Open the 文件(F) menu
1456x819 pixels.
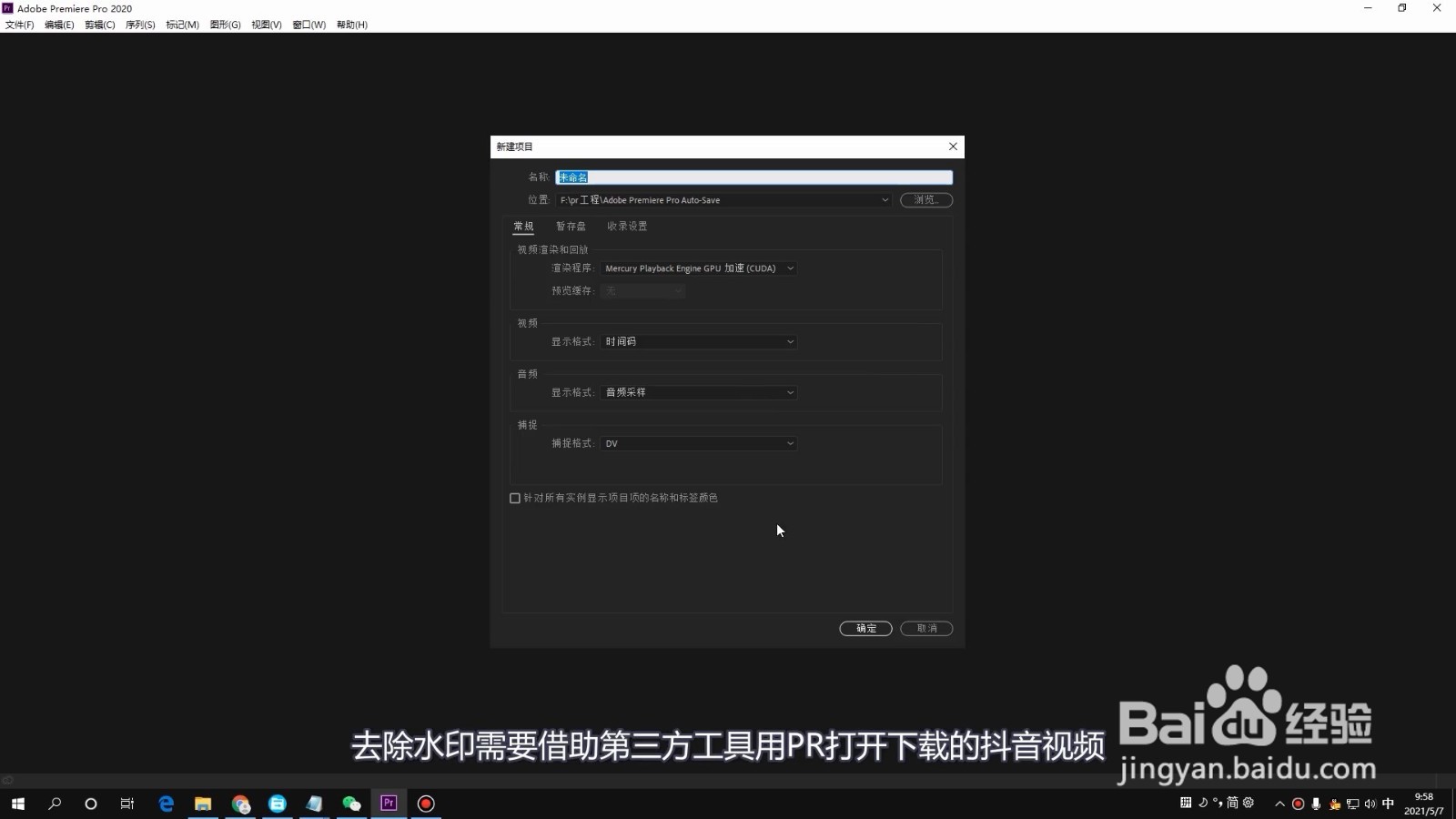[x=19, y=25]
